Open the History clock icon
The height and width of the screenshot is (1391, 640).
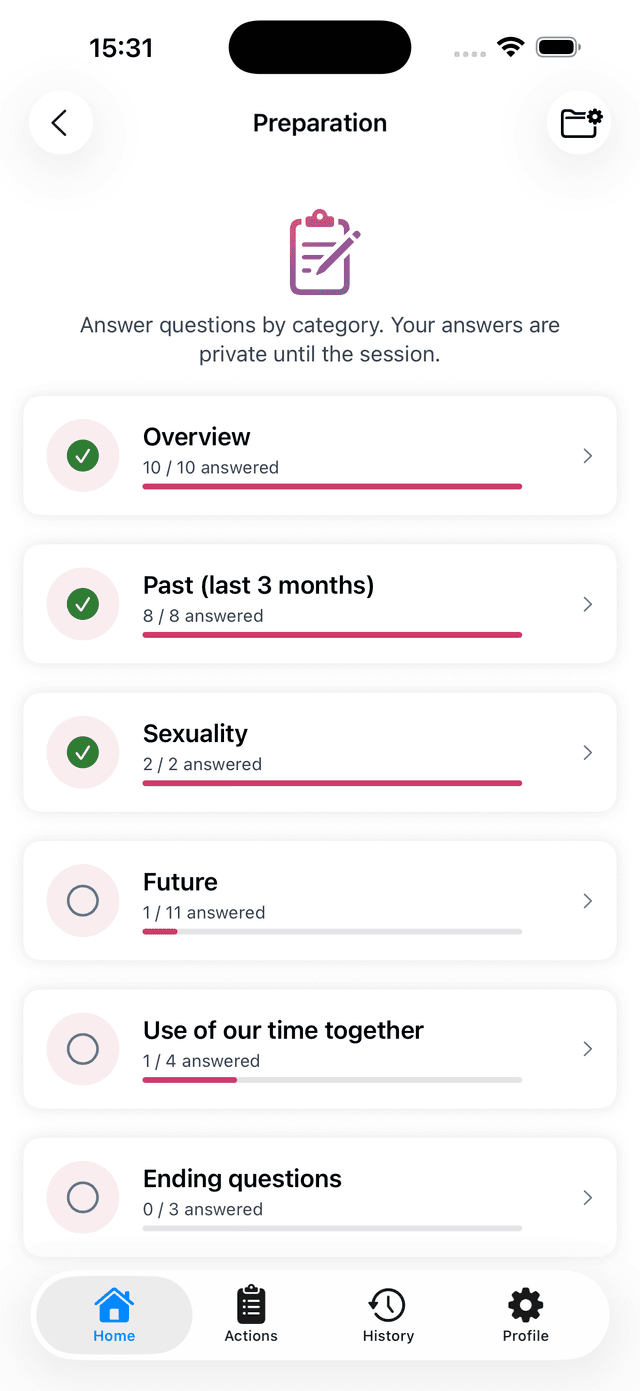click(x=387, y=1304)
